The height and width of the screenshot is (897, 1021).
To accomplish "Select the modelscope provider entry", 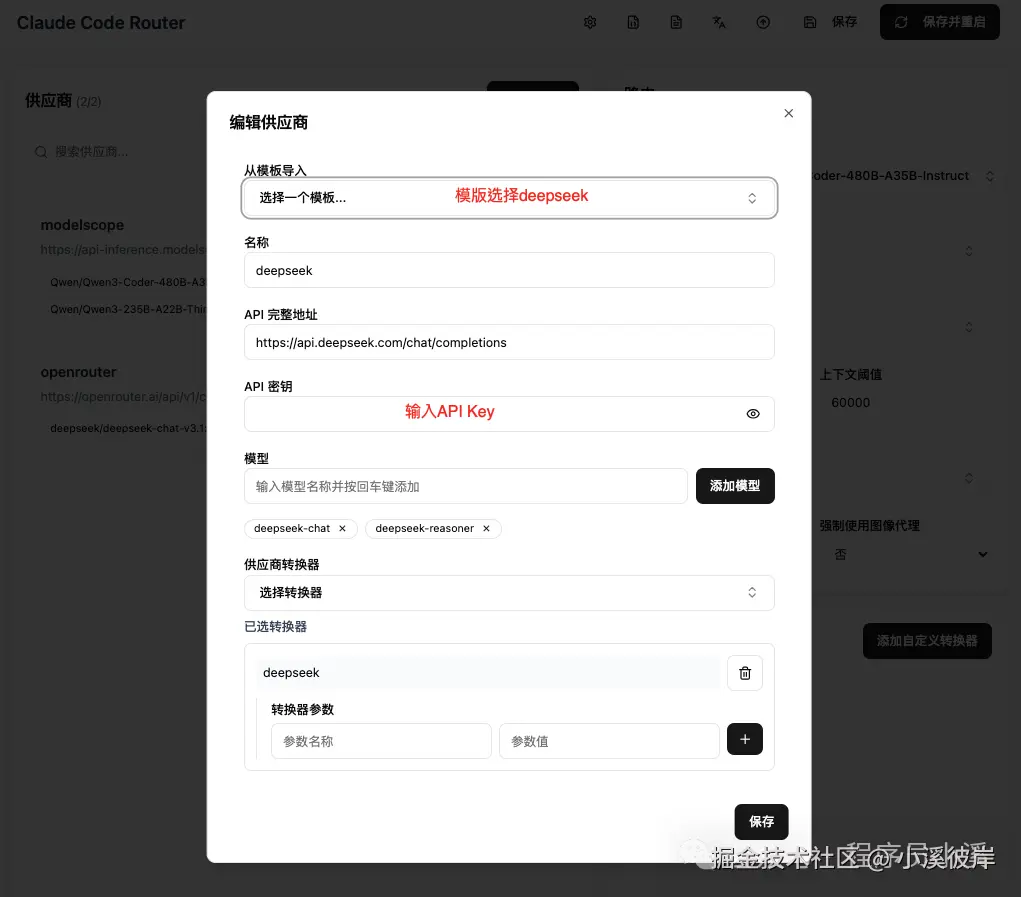I will coord(82,225).
